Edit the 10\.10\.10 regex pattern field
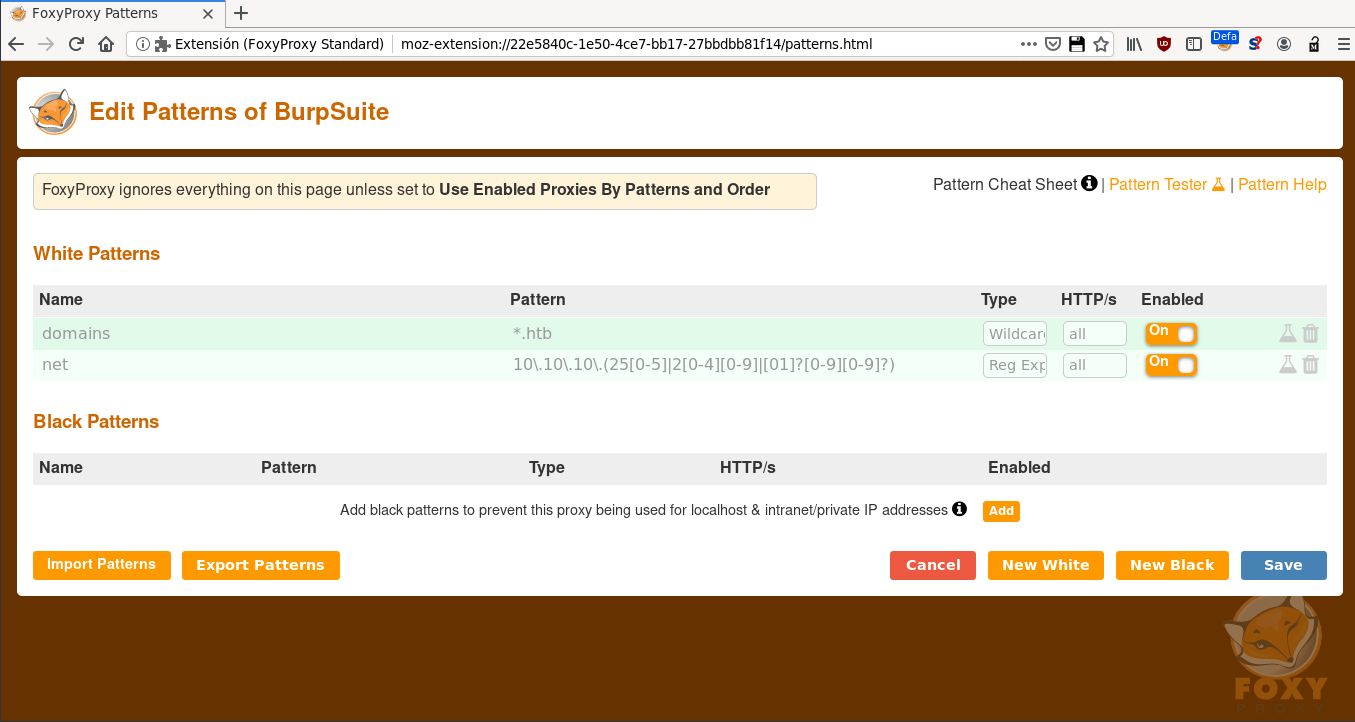The height and width of the screenshot is (722, 1355). click(x=740, y=365)
